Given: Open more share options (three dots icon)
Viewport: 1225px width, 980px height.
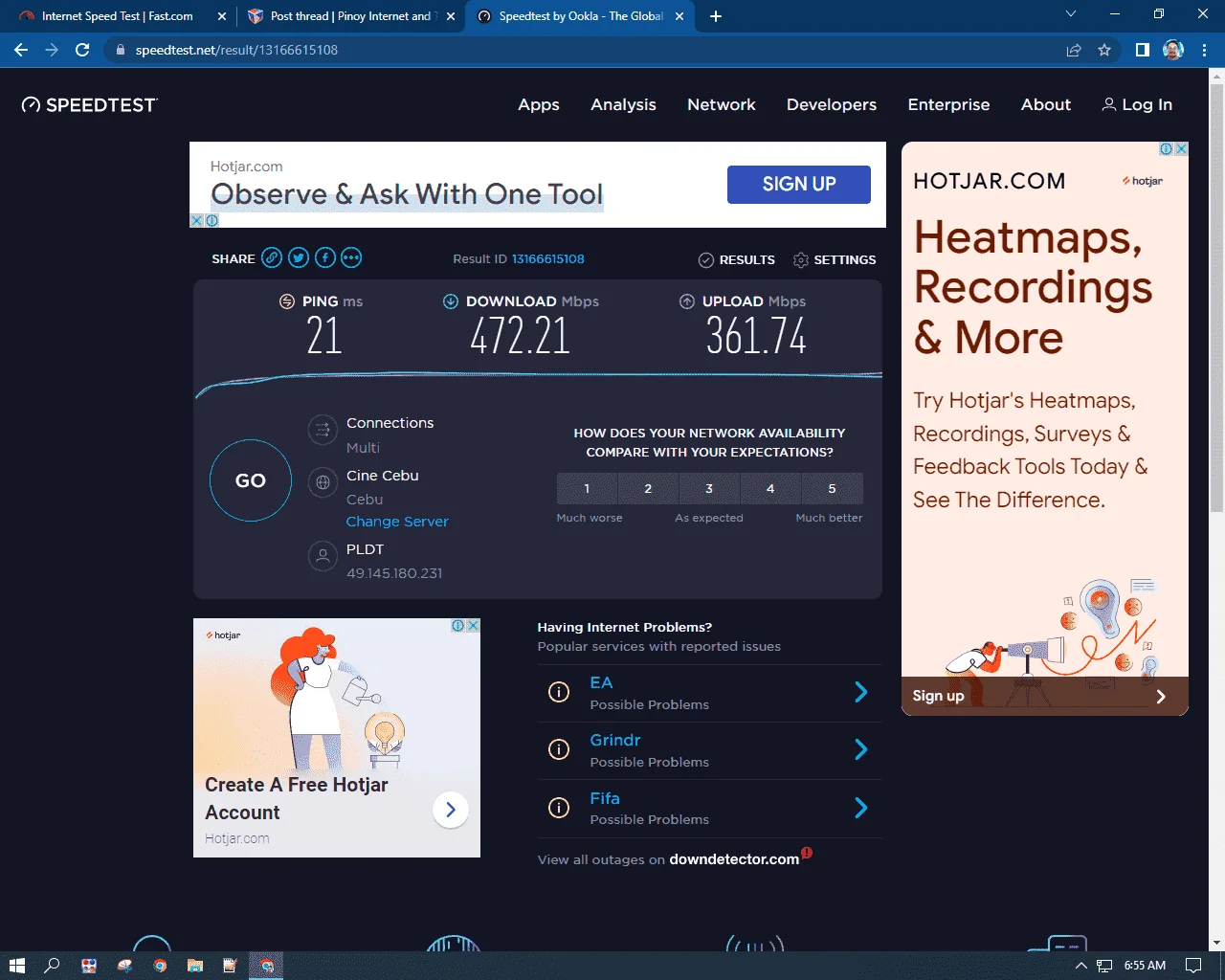Looking at the screenshot, I should coord(351,257).
